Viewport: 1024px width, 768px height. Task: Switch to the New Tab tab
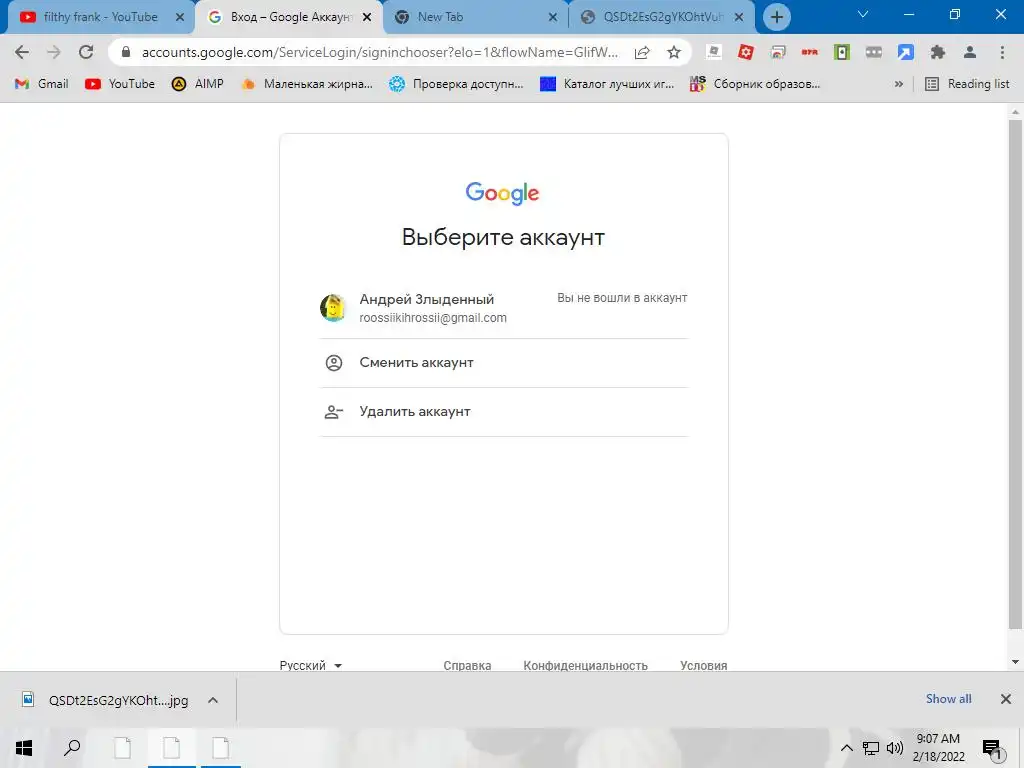pyautogui.click(x=473, y=17)
